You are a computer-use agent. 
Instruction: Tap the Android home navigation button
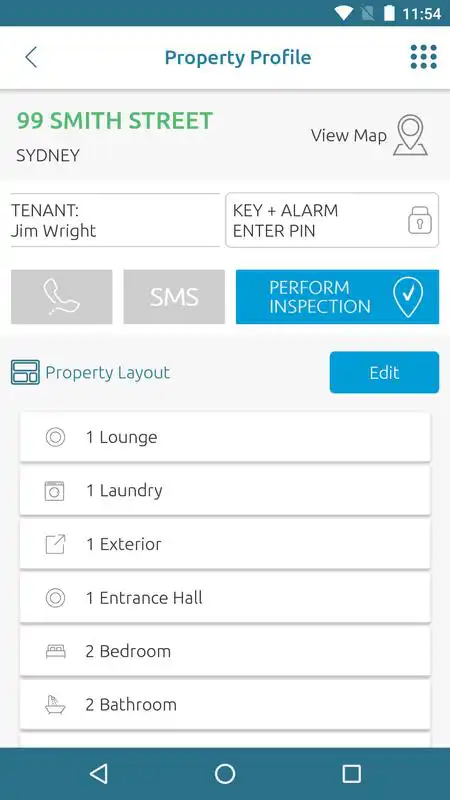tap(225, 774)
